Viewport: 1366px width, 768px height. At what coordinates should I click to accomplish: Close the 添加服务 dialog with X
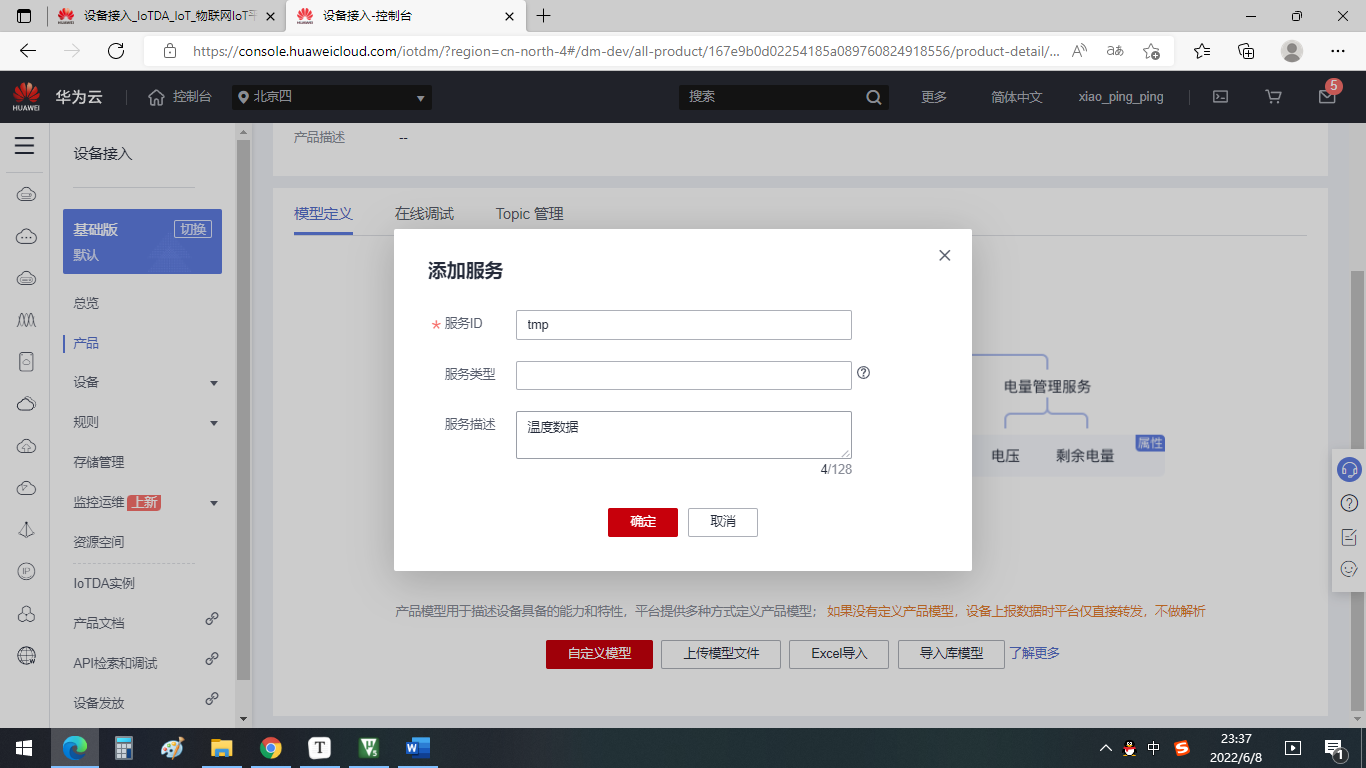coord(944,256)
